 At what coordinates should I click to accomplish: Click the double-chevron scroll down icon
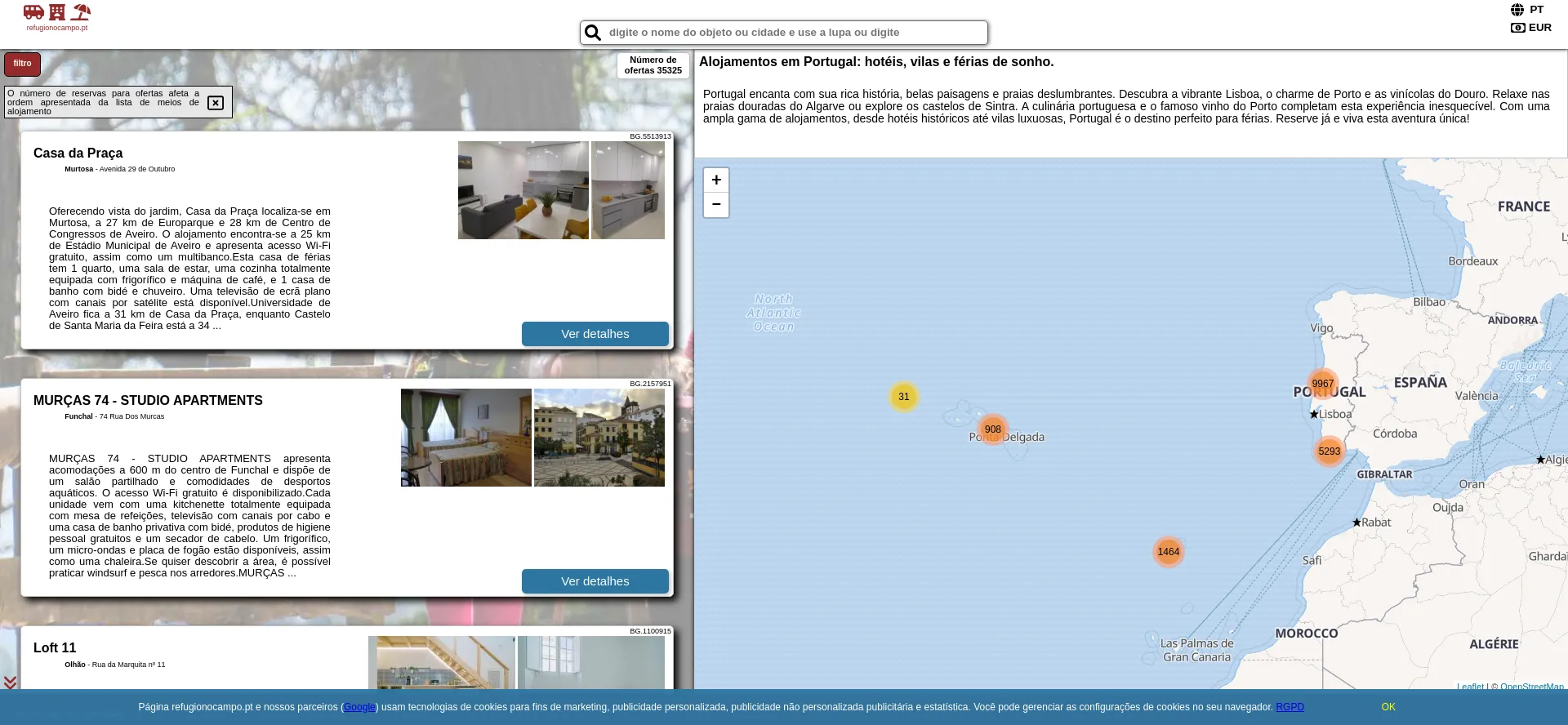(10, 683)
